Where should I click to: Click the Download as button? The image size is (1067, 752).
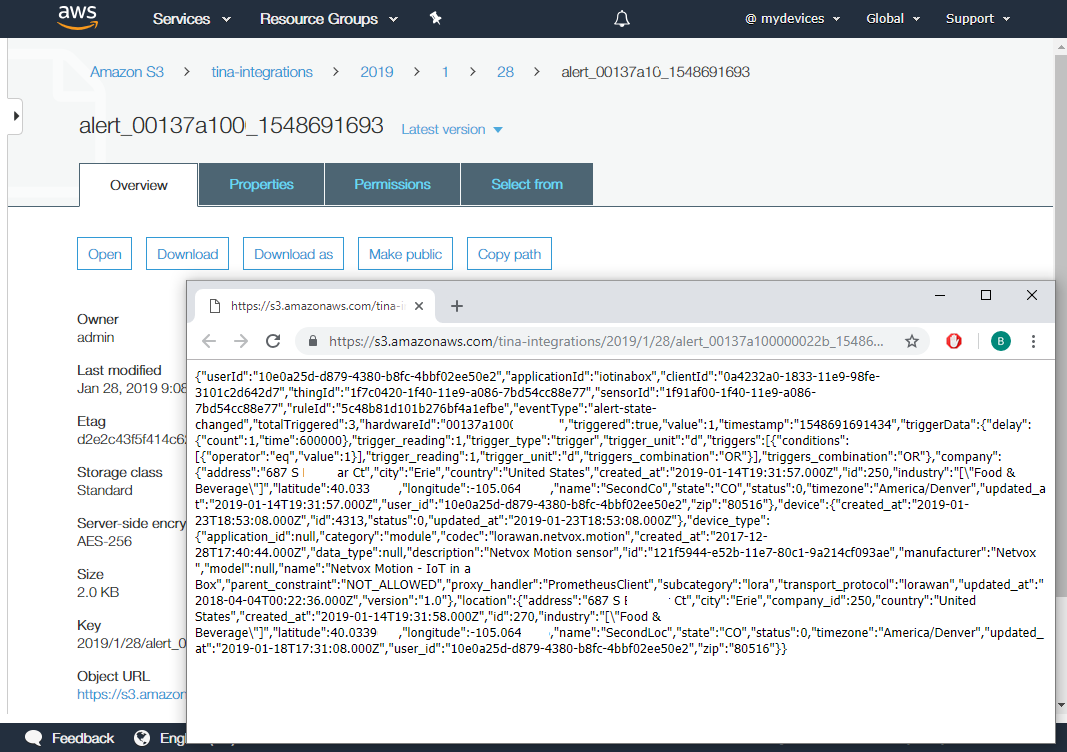click(x=293, y=254)
